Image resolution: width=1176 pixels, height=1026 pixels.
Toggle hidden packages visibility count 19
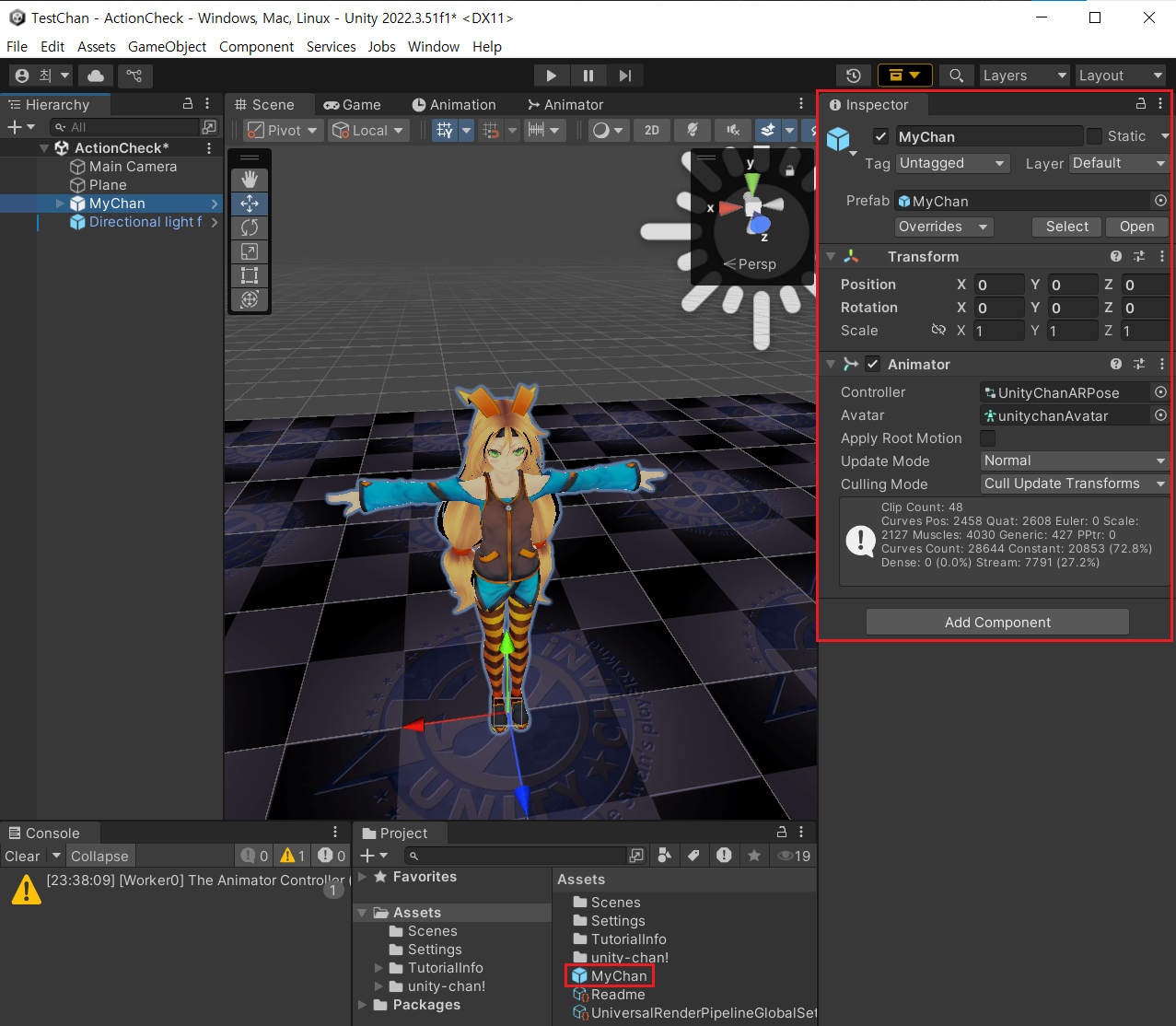[794, 856]
